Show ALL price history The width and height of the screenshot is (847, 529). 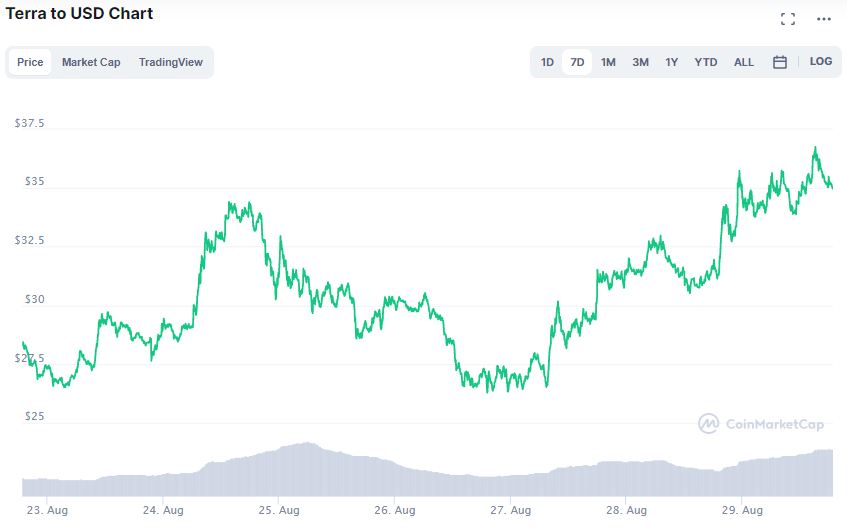click(x=744, y=62)
